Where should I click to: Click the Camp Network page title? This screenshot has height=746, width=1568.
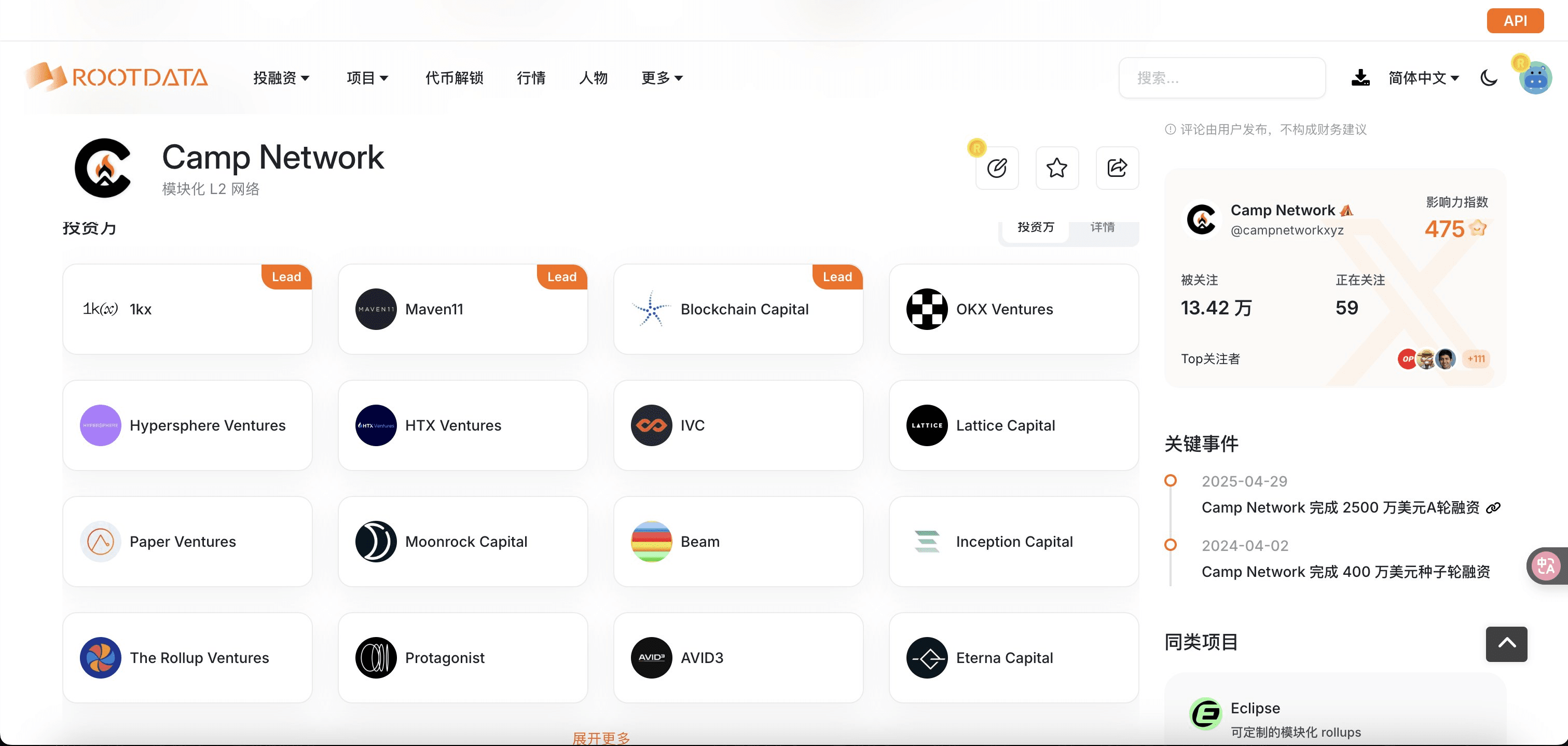tap(273, 158)
